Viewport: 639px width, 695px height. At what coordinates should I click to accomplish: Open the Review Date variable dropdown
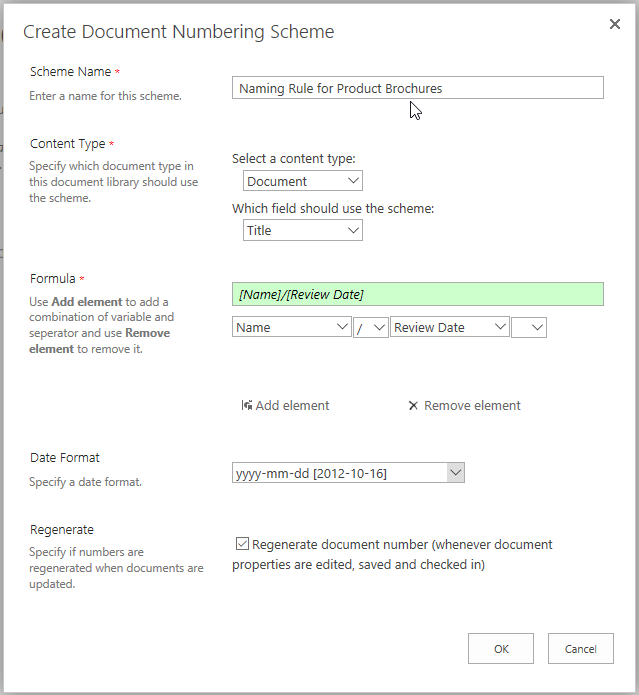point(449,327)
